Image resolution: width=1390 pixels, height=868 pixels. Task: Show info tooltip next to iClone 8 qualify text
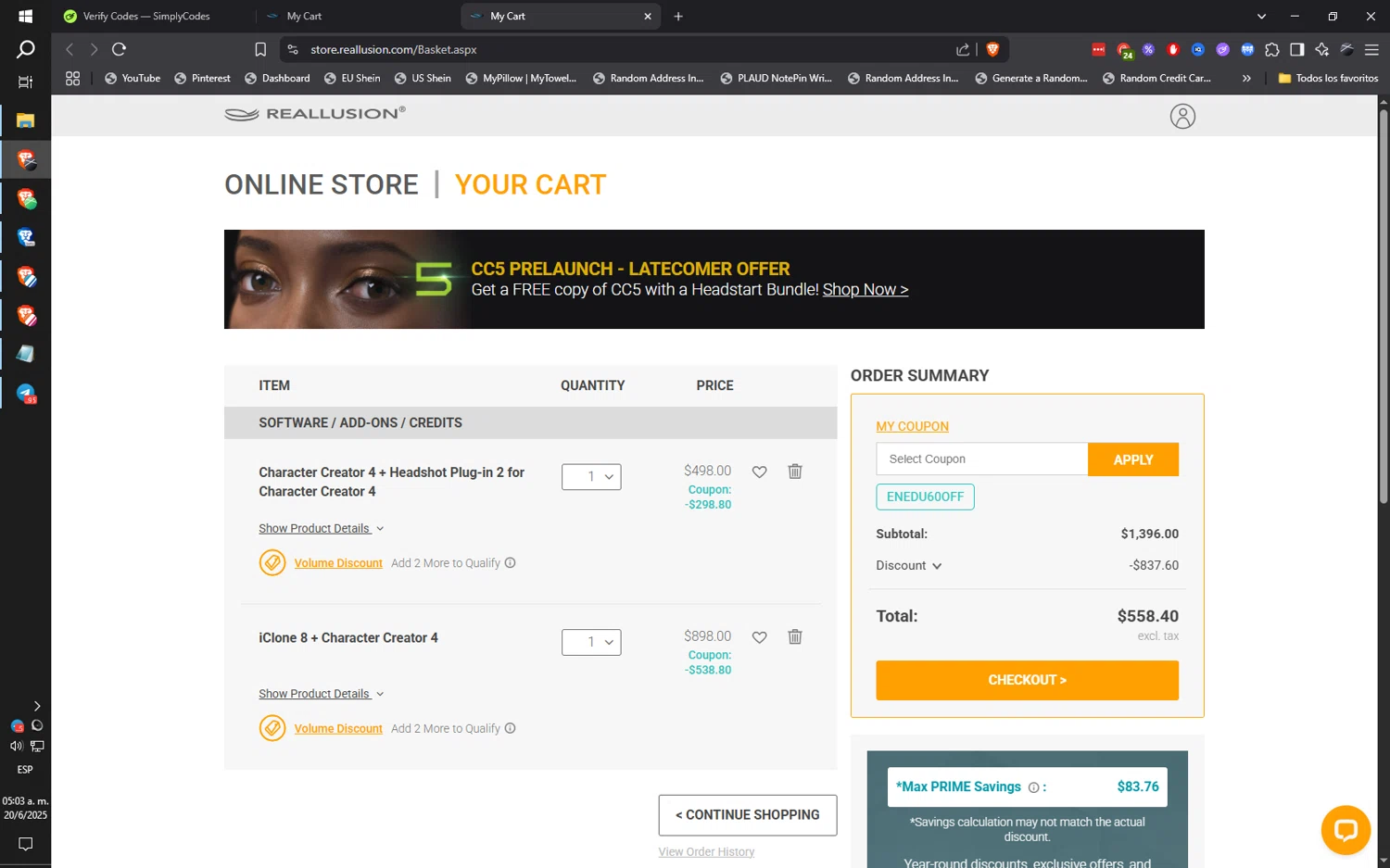point(510,728)
